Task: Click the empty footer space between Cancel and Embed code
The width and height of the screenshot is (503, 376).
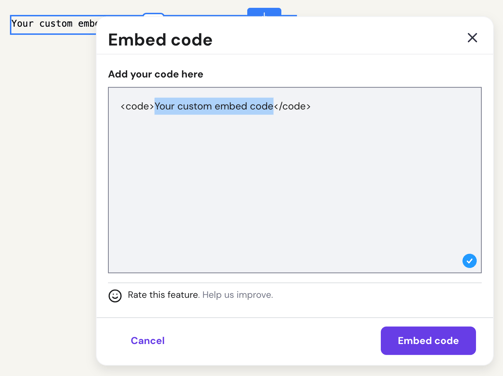Action: (273, 341)
